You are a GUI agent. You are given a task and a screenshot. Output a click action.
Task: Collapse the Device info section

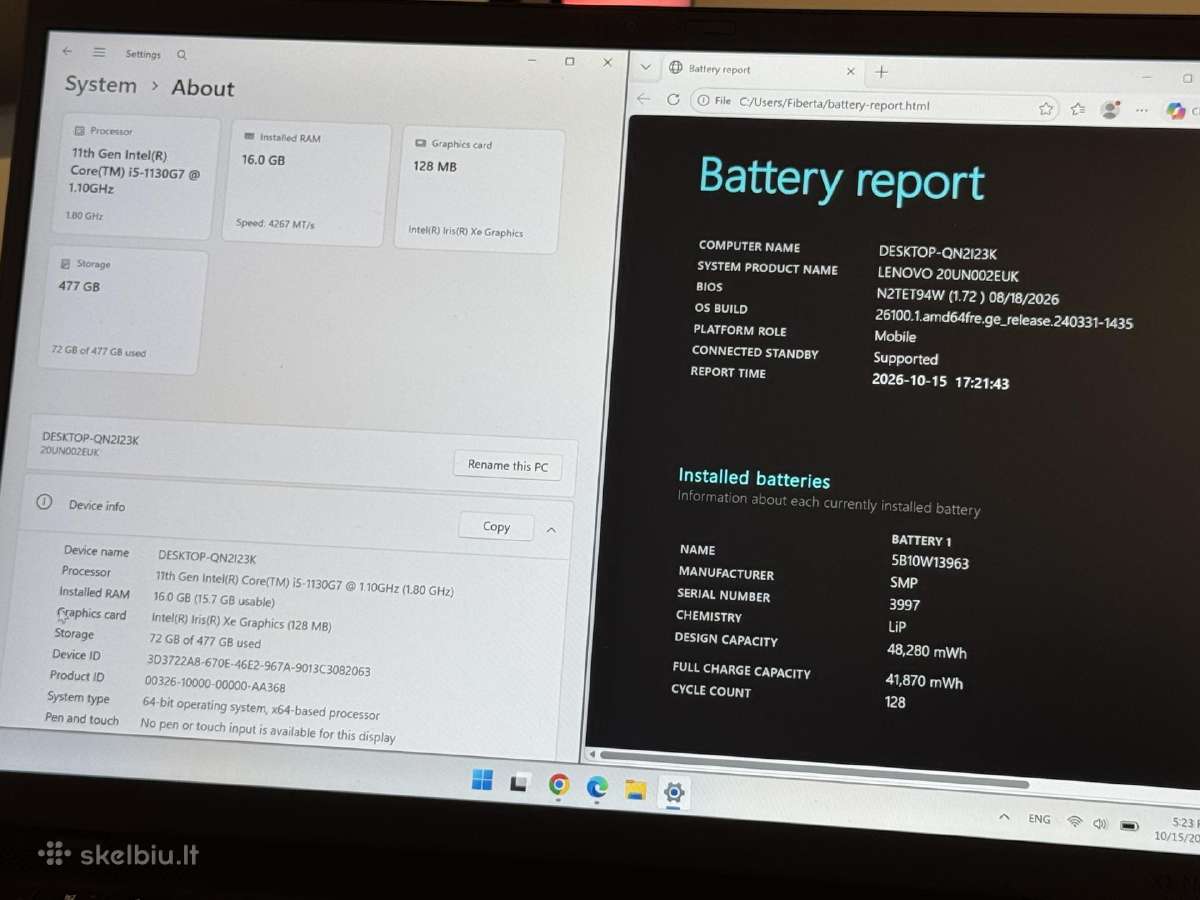tap(552, 530)
